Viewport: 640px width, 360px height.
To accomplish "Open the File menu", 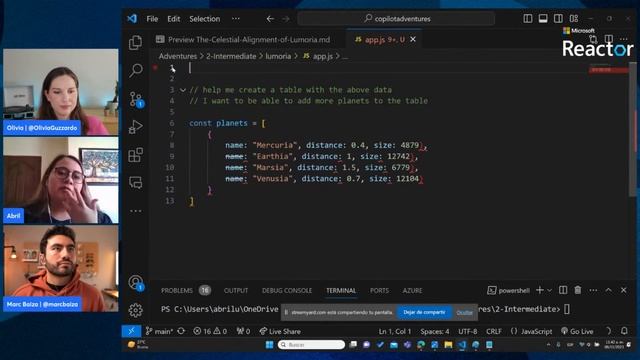I will (152, 19).
